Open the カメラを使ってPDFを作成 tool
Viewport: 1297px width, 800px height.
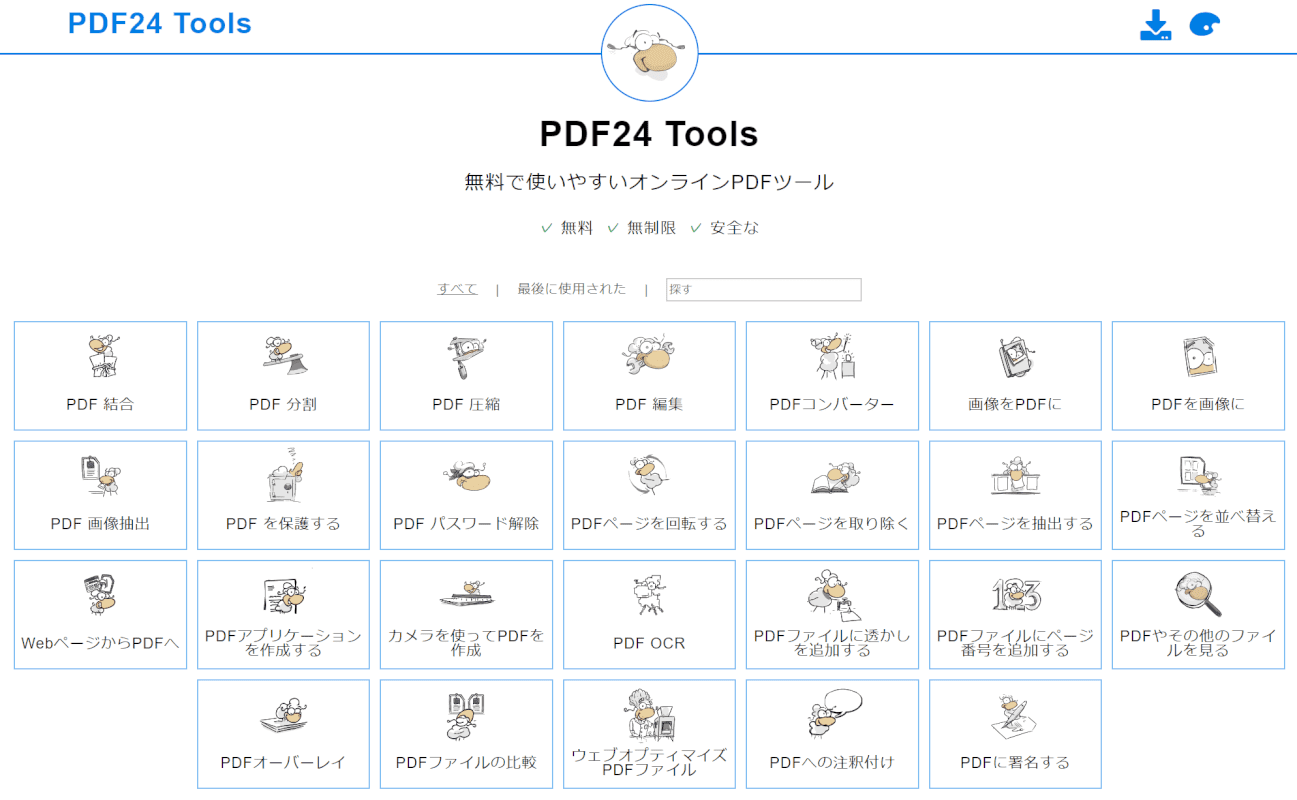click(466, 614)
